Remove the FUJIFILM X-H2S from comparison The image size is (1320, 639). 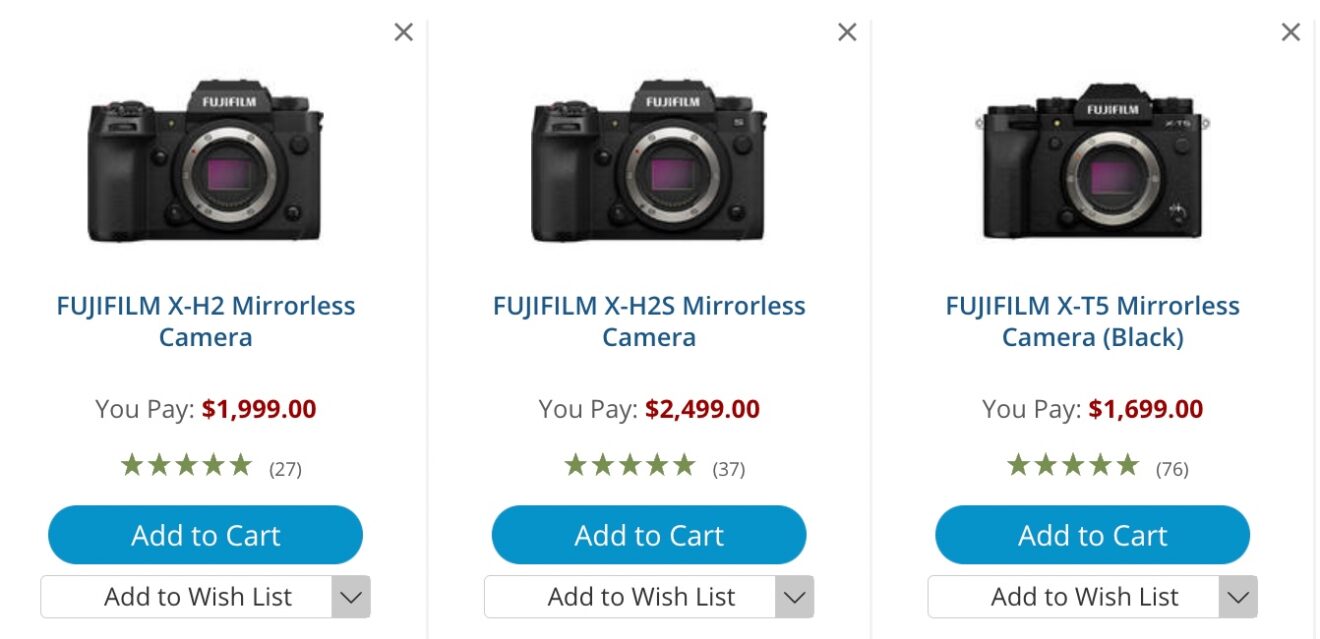coord(846,31)
